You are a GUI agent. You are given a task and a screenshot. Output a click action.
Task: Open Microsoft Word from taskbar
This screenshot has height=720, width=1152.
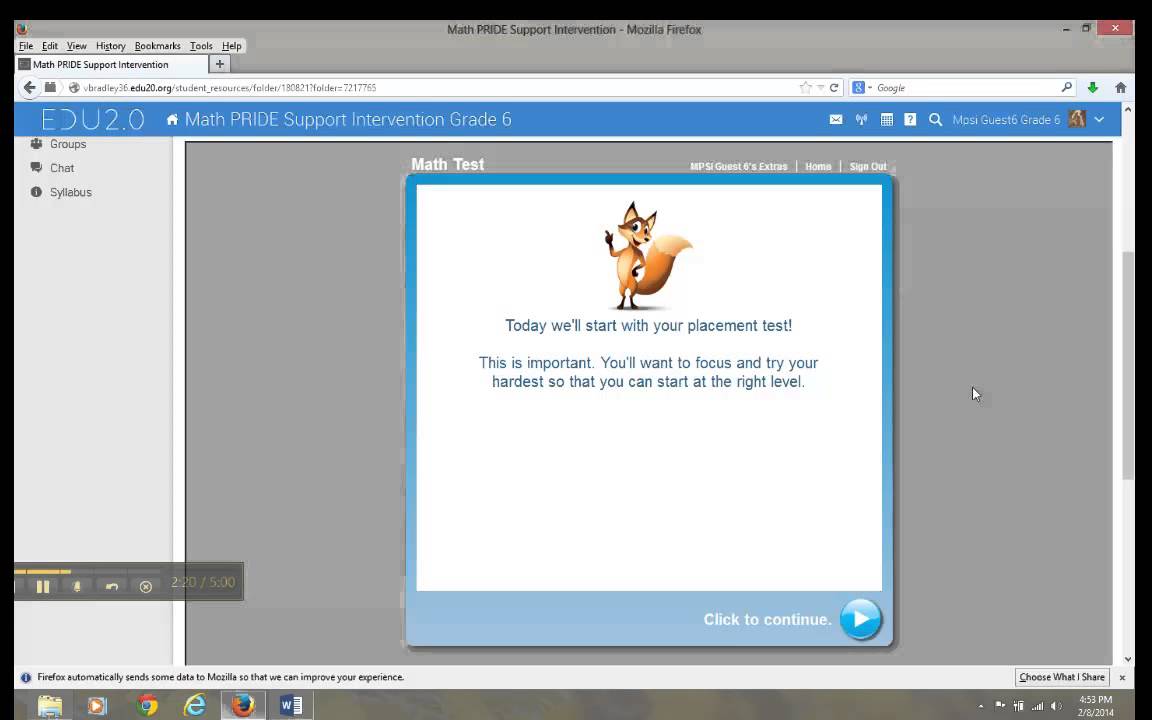292,706
